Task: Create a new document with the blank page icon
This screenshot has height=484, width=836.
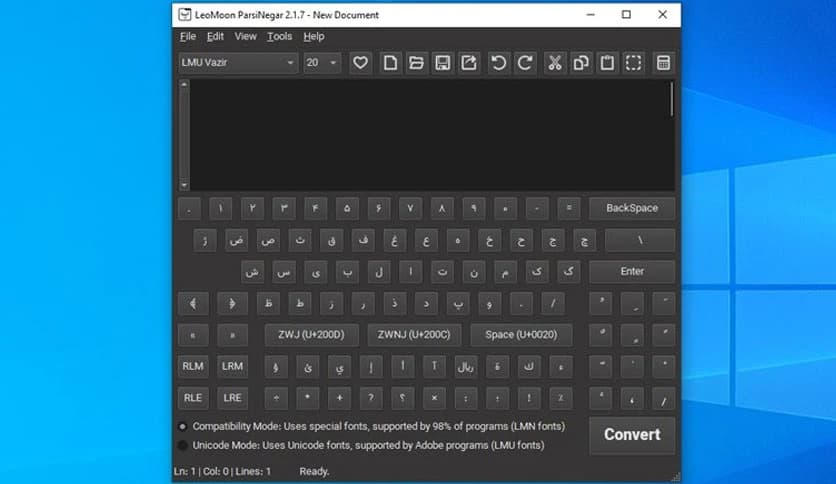Action: click(390, 63)
